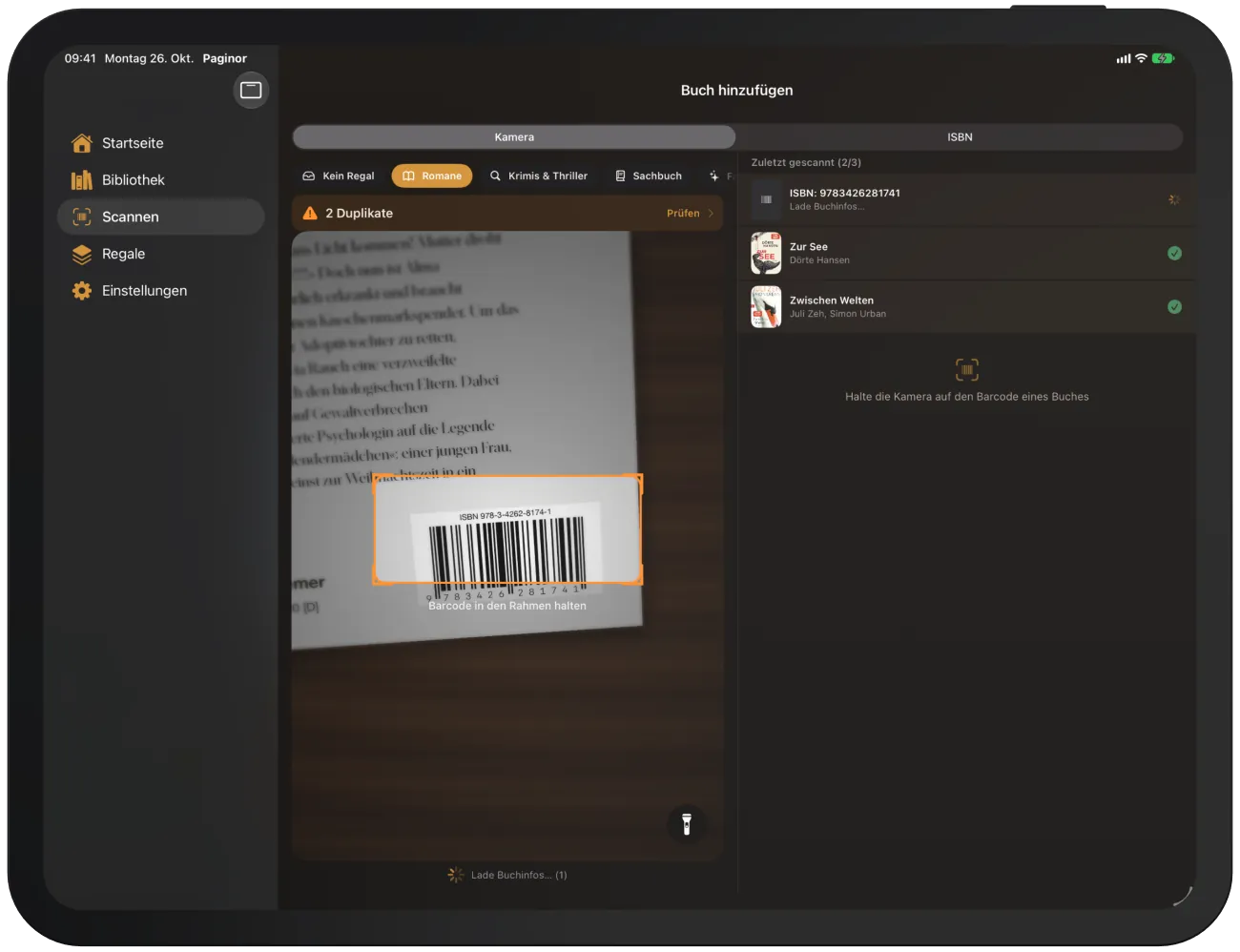Click the Buch hinzufügen title
The width and height of the screenshot is (1240, 952).
[x=736, y=91]
